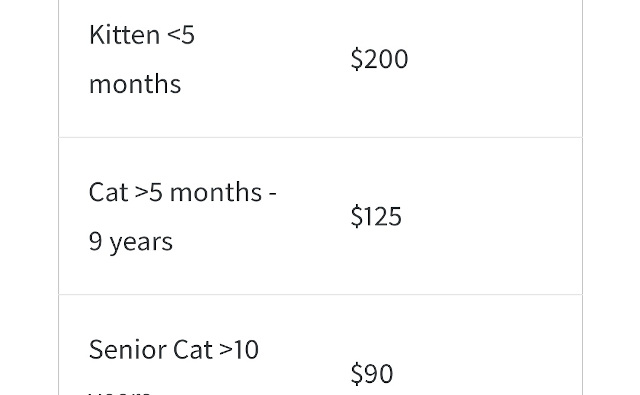Select the "9 years" line

click(x=131, y=242)
